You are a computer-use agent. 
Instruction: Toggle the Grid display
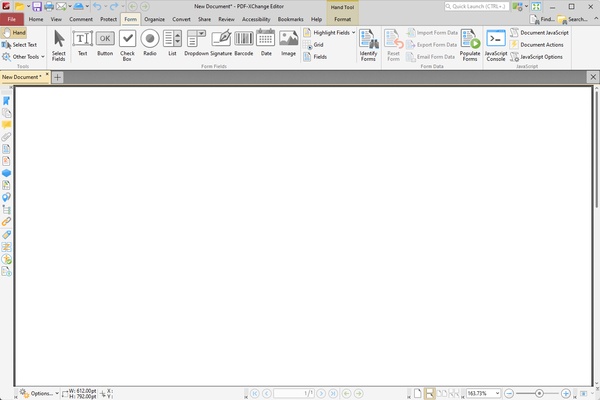click(314, 45)
